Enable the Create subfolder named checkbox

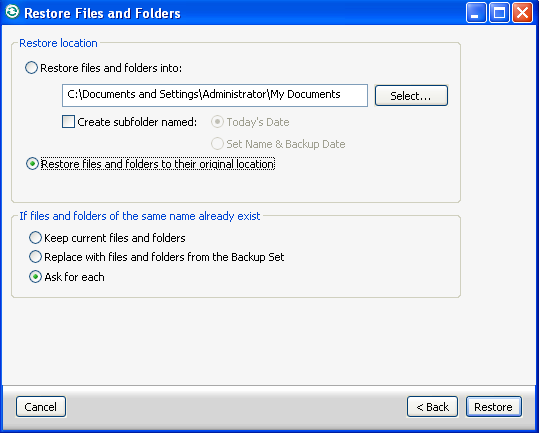point(68,122)
